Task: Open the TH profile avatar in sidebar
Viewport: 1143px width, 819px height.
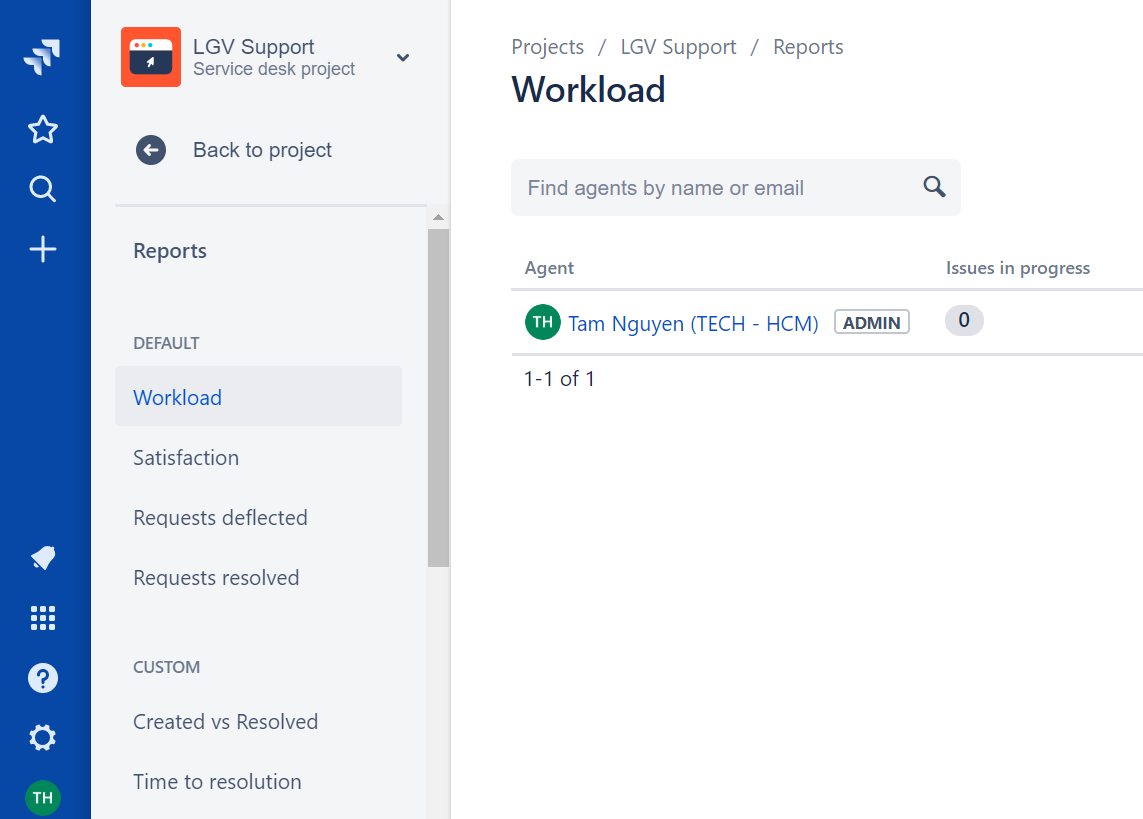Action: [42, 797]
